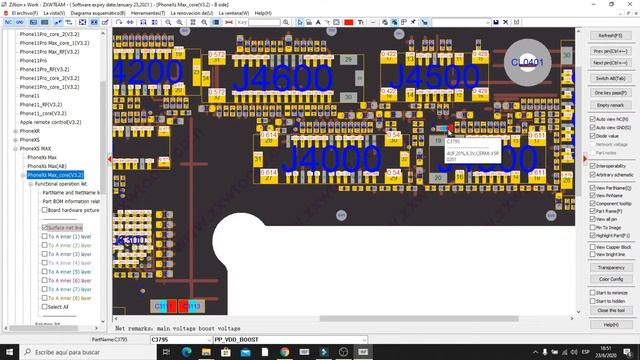Click the Empty remark button

(611, 105)
